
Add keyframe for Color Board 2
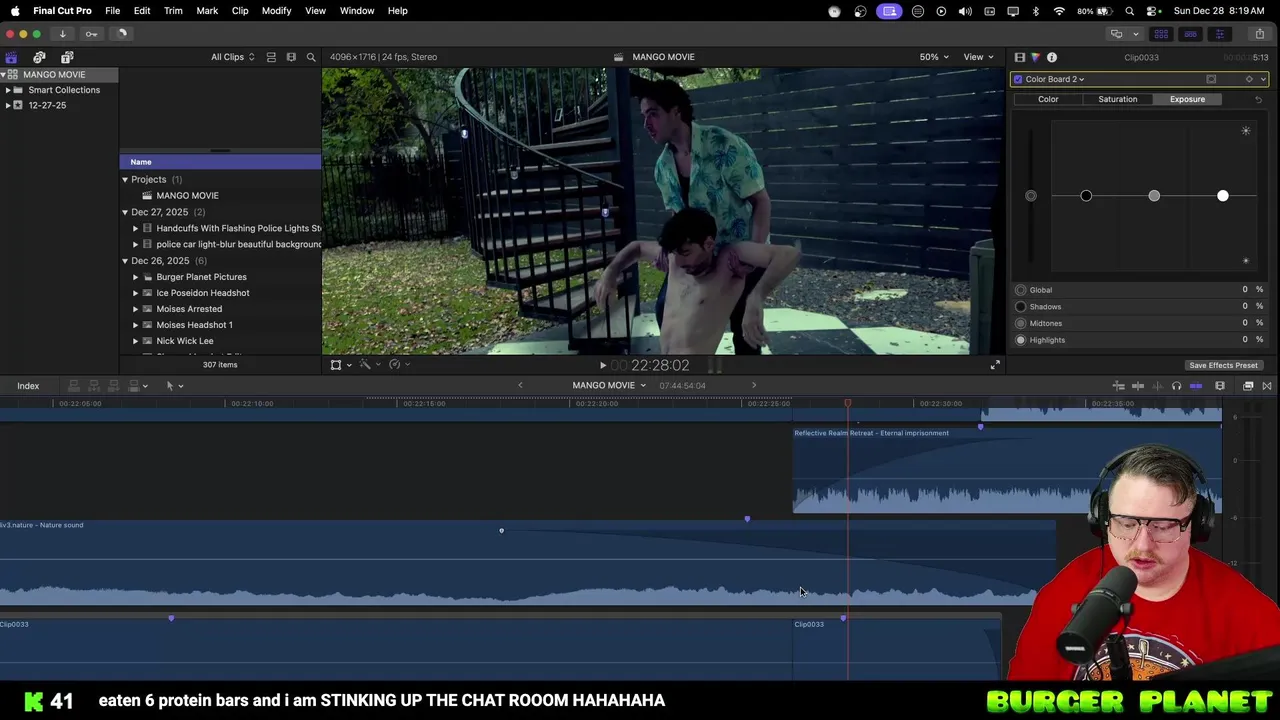pyautogui.click(x=1249, y=79)
